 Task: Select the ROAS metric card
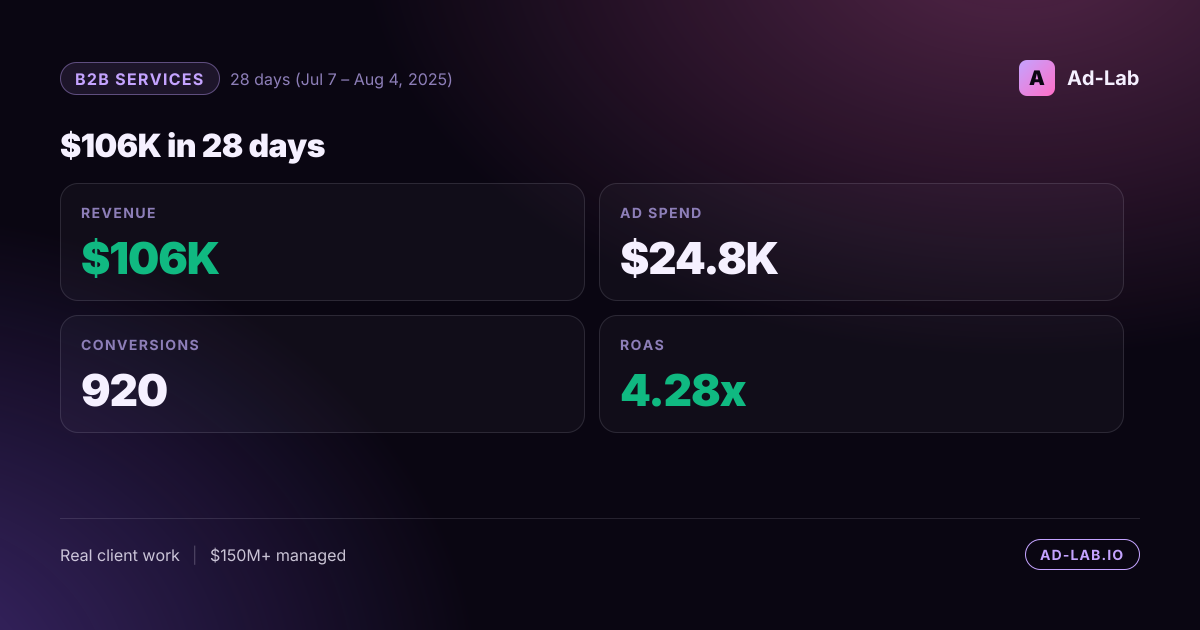coord(861,374)
